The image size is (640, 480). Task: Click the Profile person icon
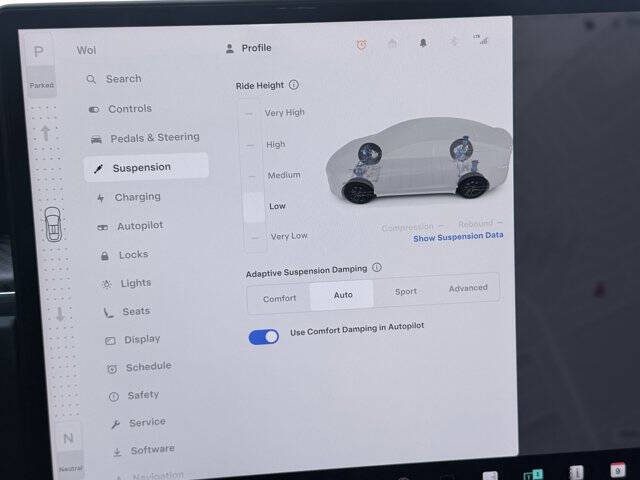click(x=230, y=49)
